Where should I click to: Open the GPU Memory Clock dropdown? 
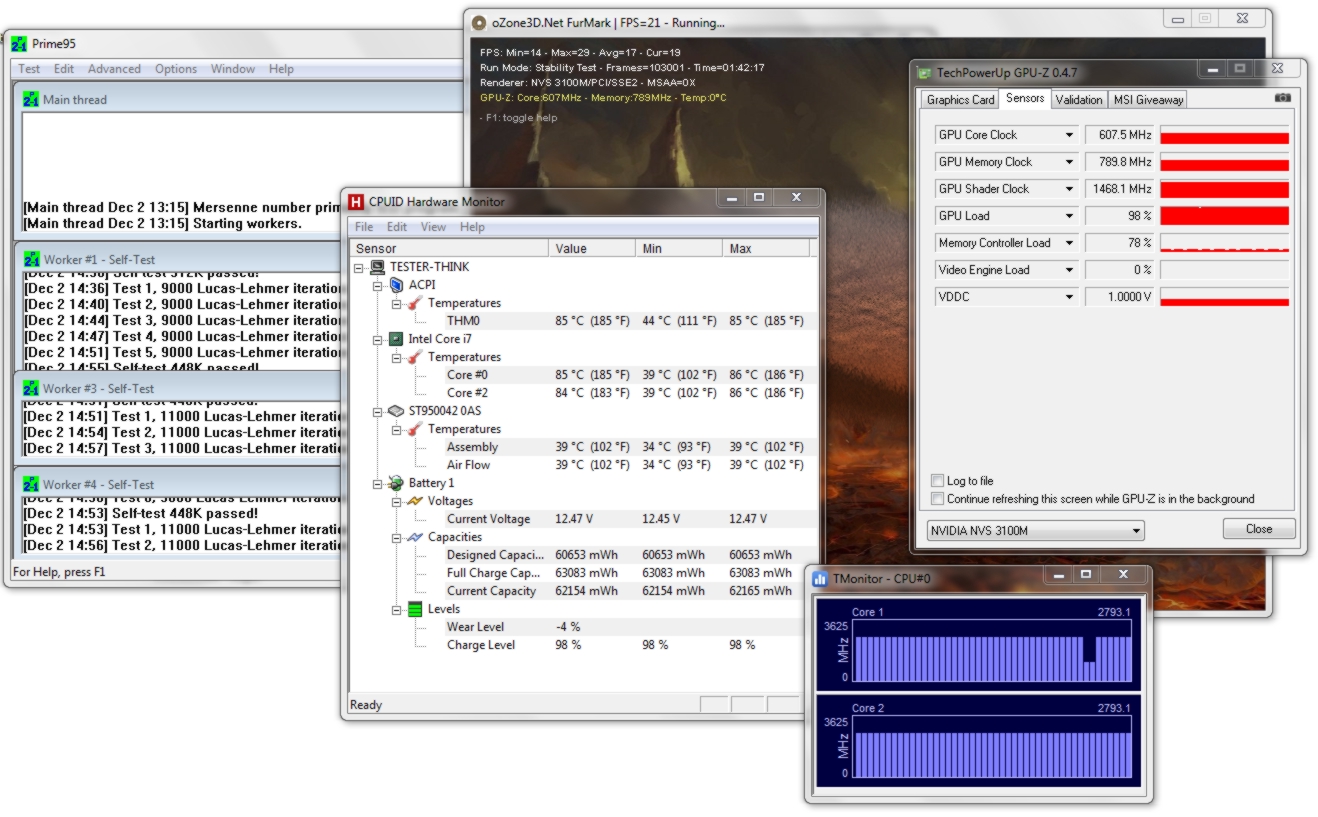point(1068,162)
